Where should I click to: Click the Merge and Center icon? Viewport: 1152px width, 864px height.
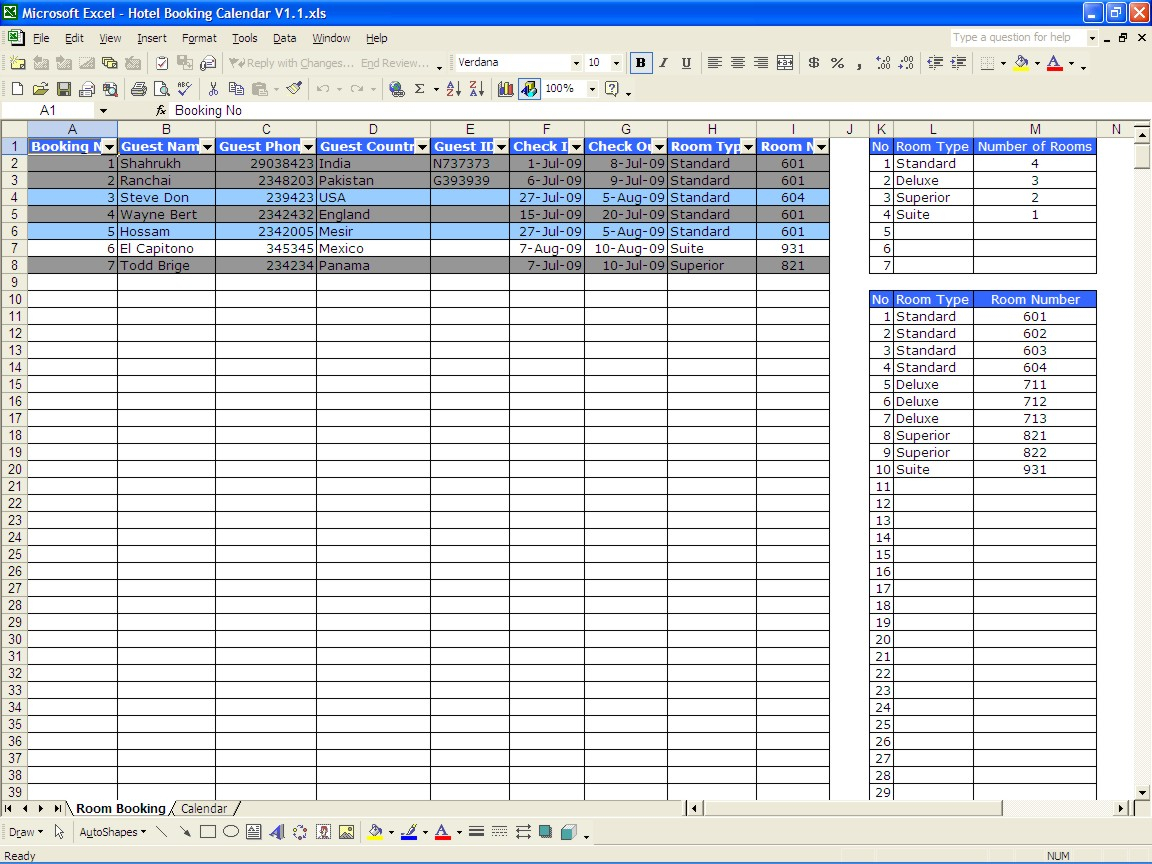click(785, 63)
